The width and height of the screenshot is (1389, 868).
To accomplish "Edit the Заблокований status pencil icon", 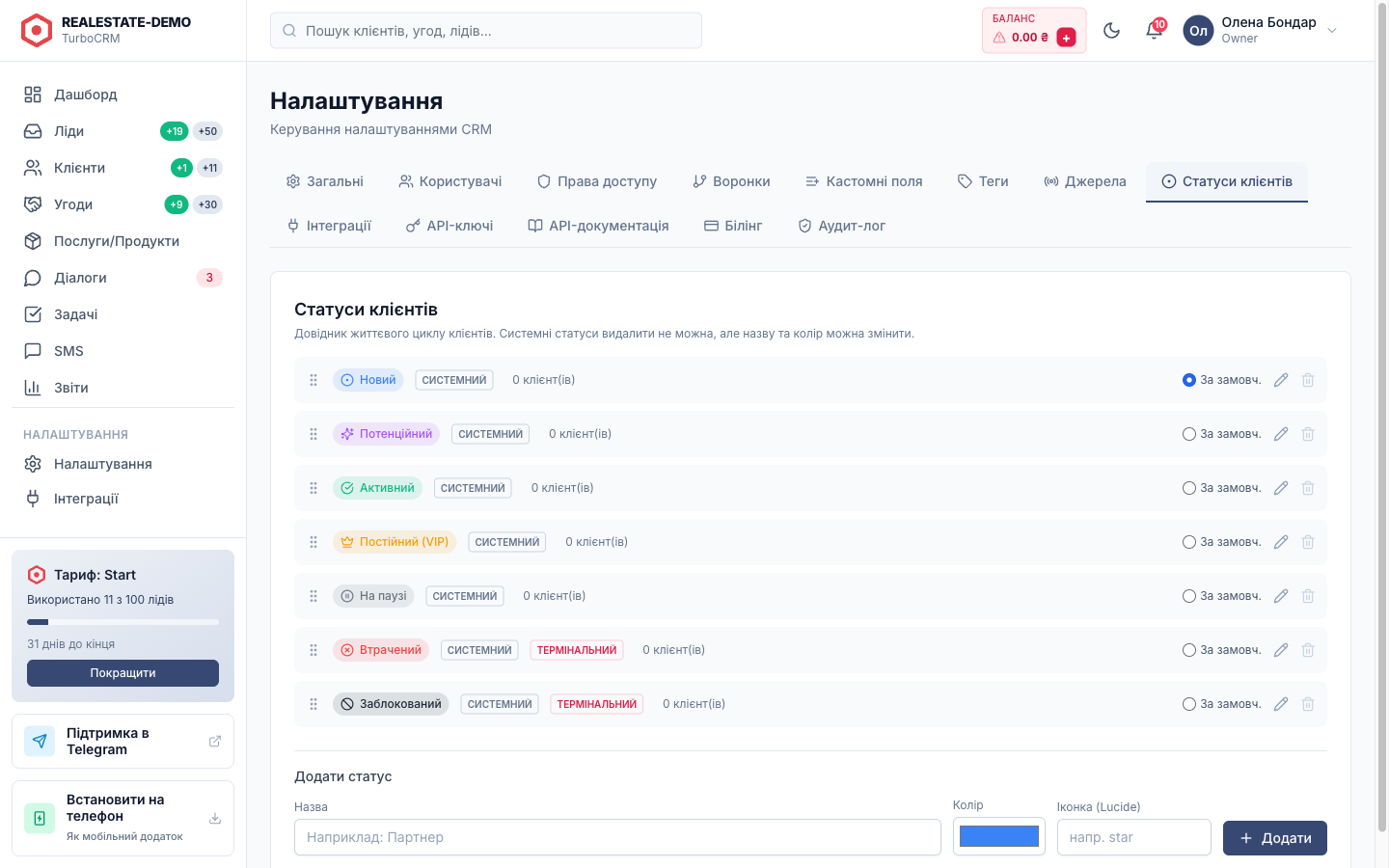I will (1281, 704).
